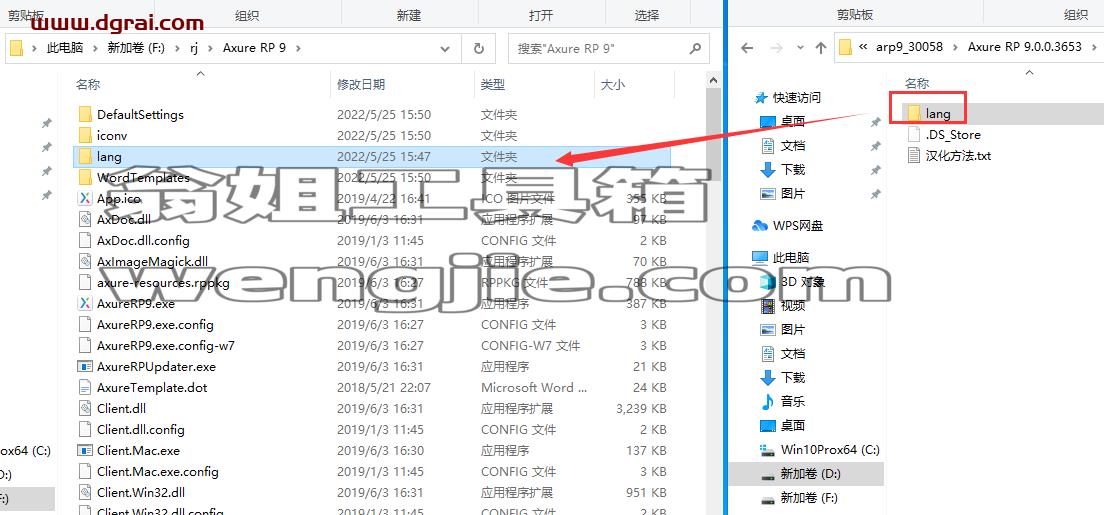Screen dimensions: 1104x515
Task: Select file AxureRP9.exe.config-w7
Action: click(x=165, y=345)
